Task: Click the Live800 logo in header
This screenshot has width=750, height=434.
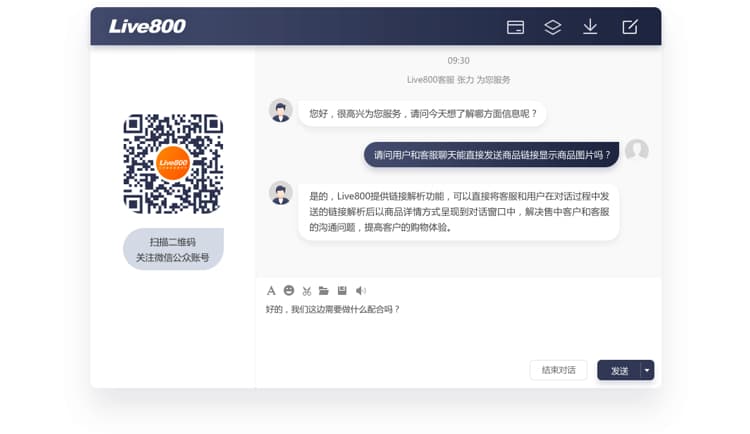Action: coord(147,26)
